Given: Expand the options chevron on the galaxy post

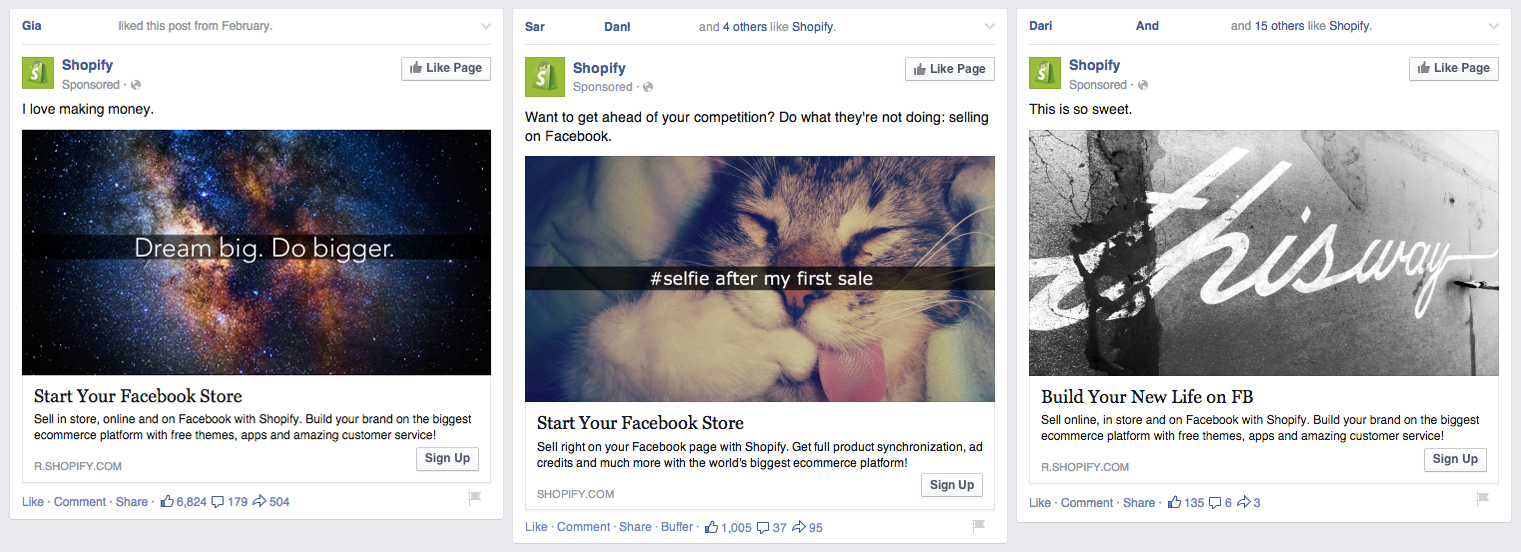Looking at the screenshot, I should click(x=486, y=26).
